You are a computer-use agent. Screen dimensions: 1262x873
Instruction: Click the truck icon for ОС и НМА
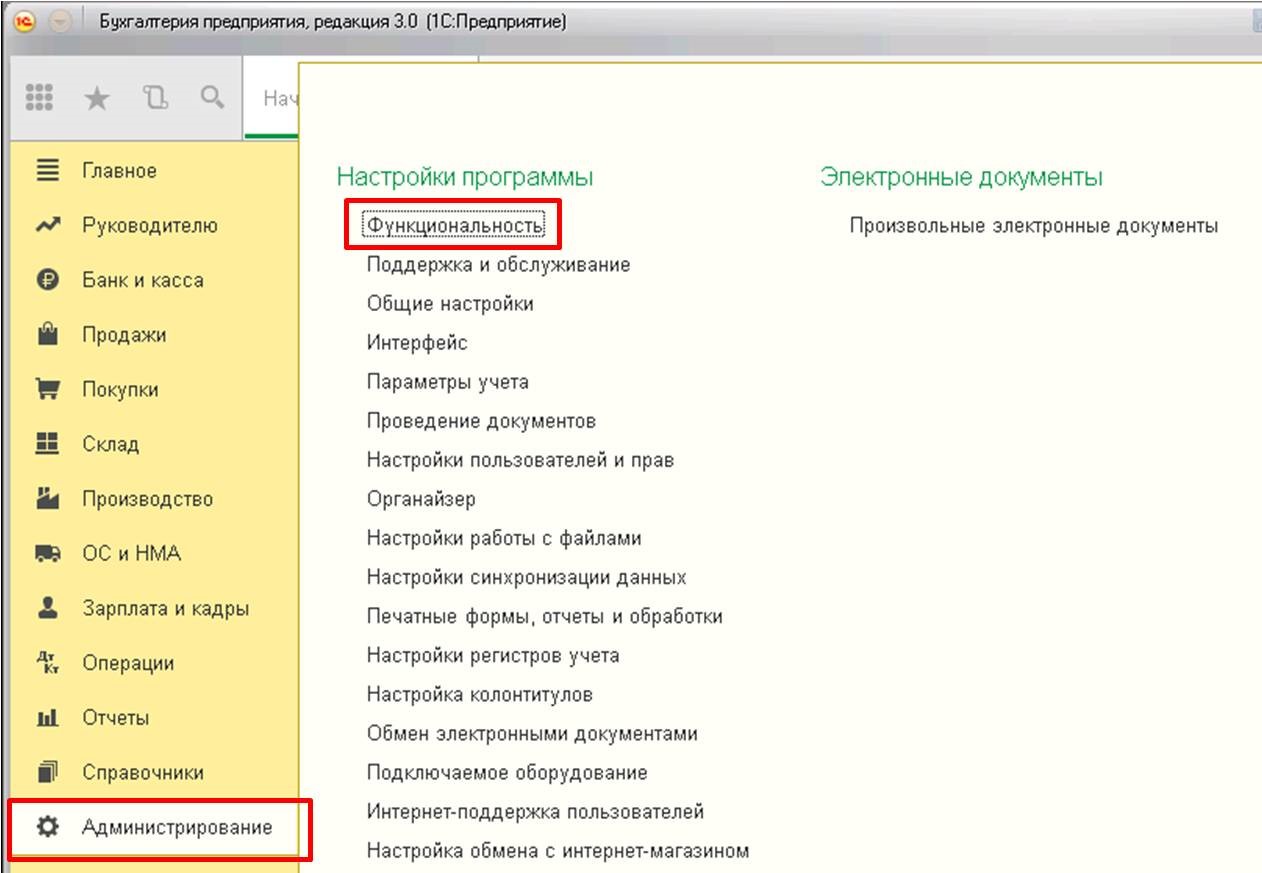pos(48,554)
